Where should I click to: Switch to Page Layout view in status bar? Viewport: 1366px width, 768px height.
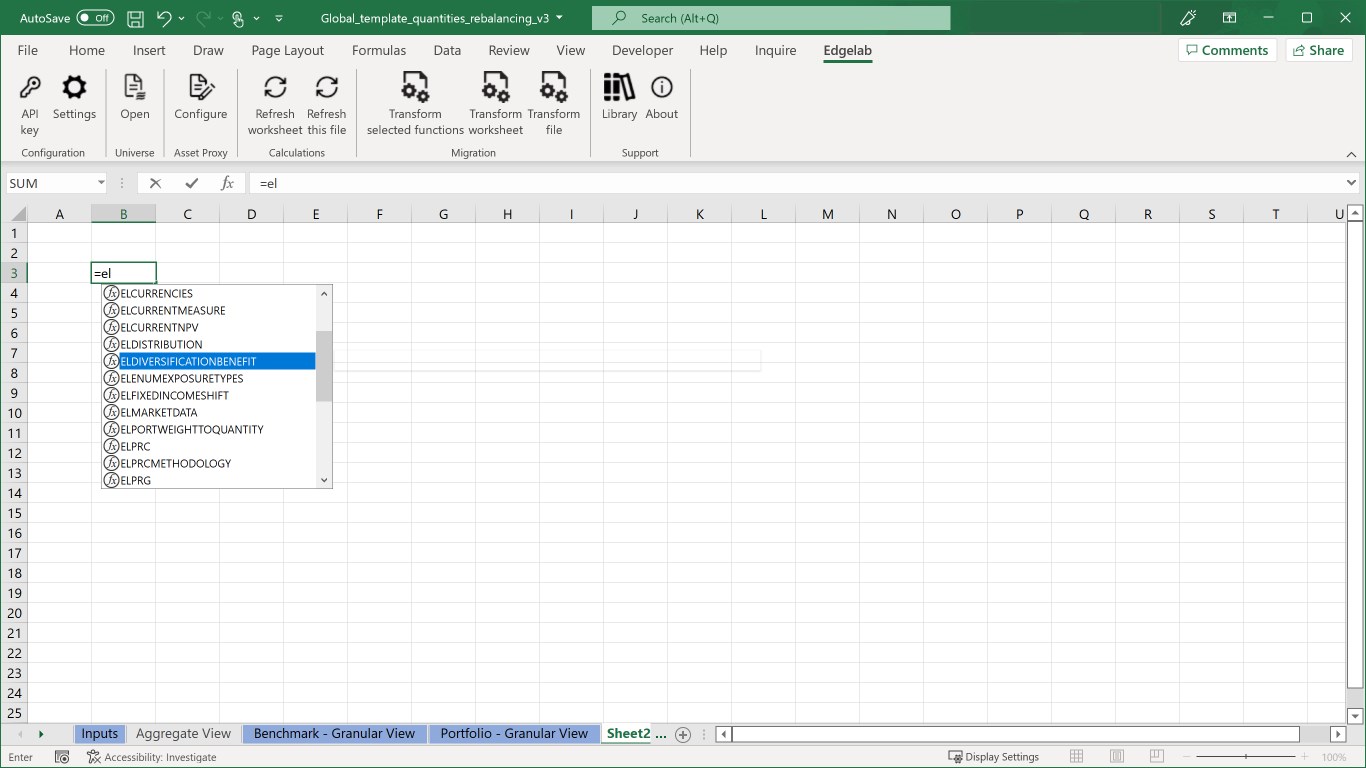pyautogui.click(x=1117, y=757)
